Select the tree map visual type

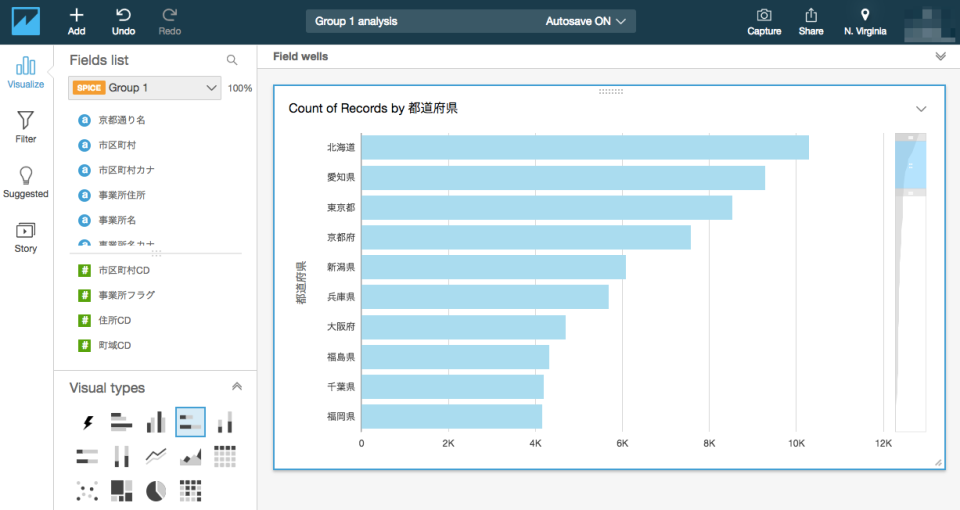(x=121, y=490)
